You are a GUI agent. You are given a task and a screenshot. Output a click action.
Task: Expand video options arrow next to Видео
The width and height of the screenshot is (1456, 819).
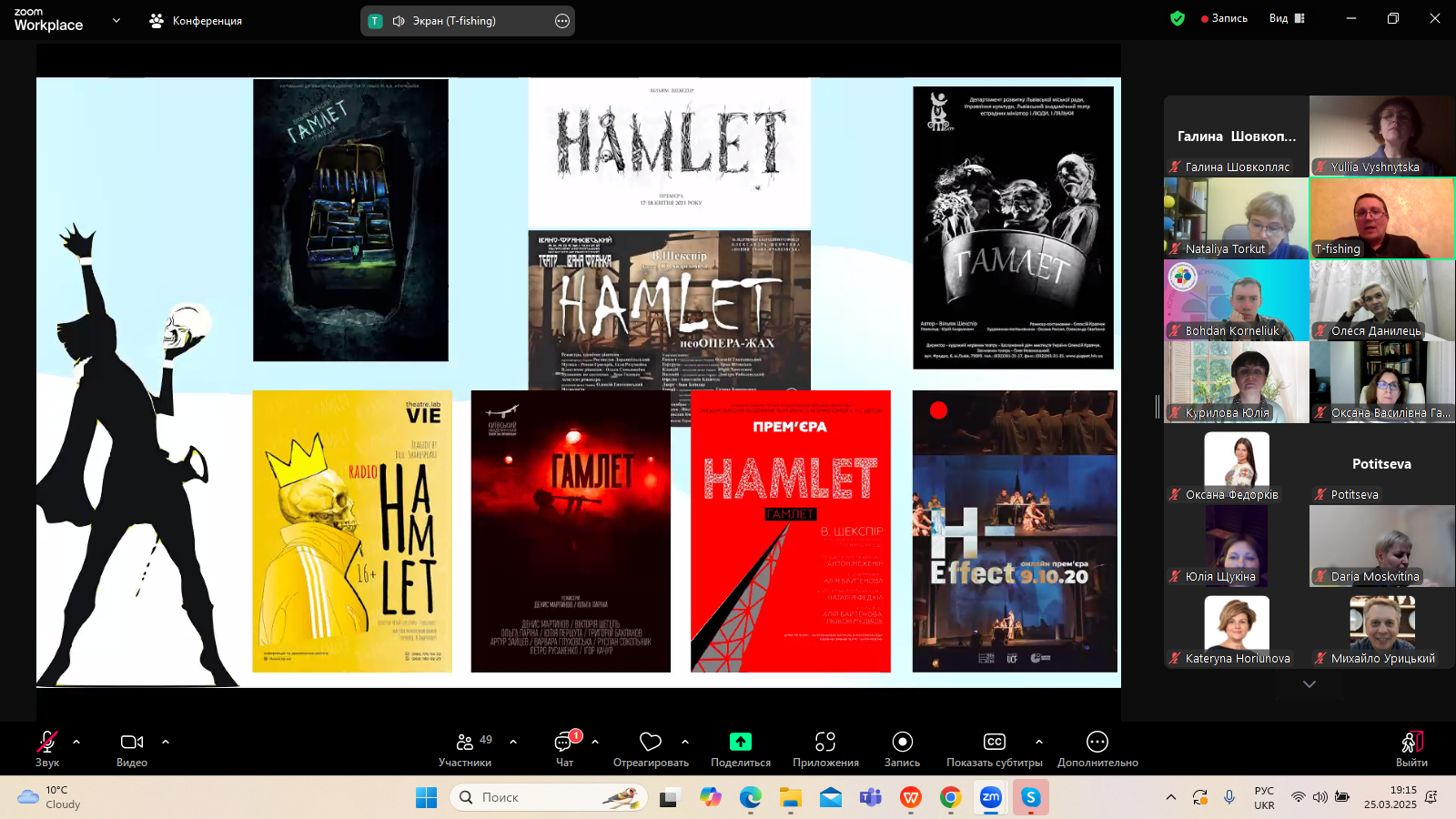click(166, 742)
